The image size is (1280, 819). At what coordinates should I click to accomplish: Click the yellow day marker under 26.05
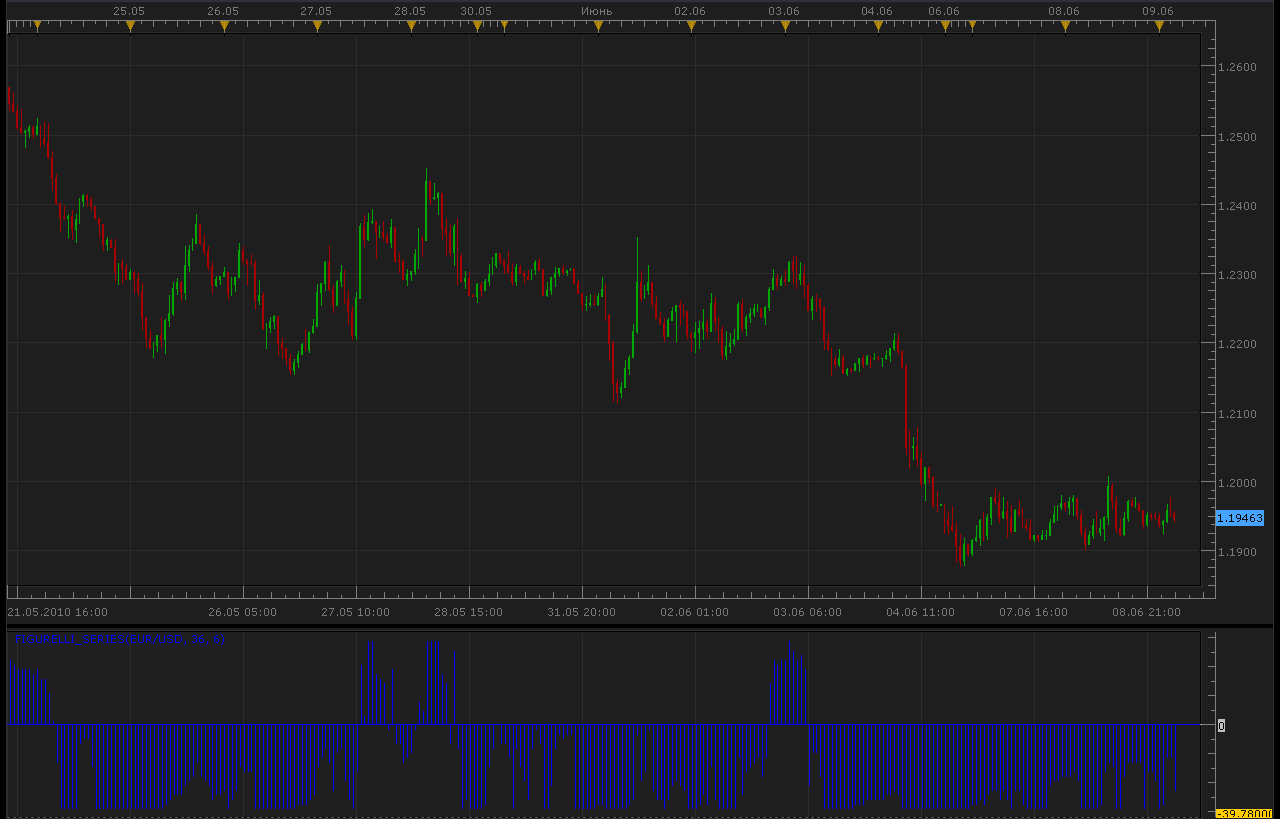[x=224, y=27]
